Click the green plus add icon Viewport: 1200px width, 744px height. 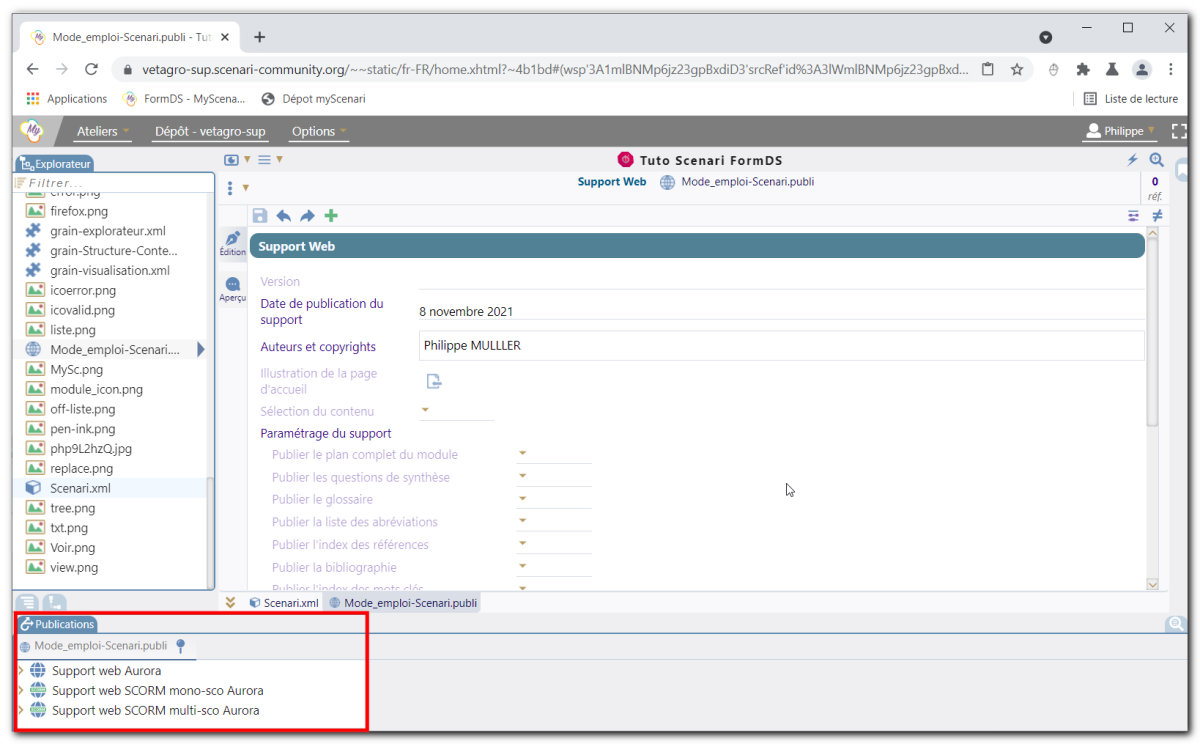(x=331, y=216)
